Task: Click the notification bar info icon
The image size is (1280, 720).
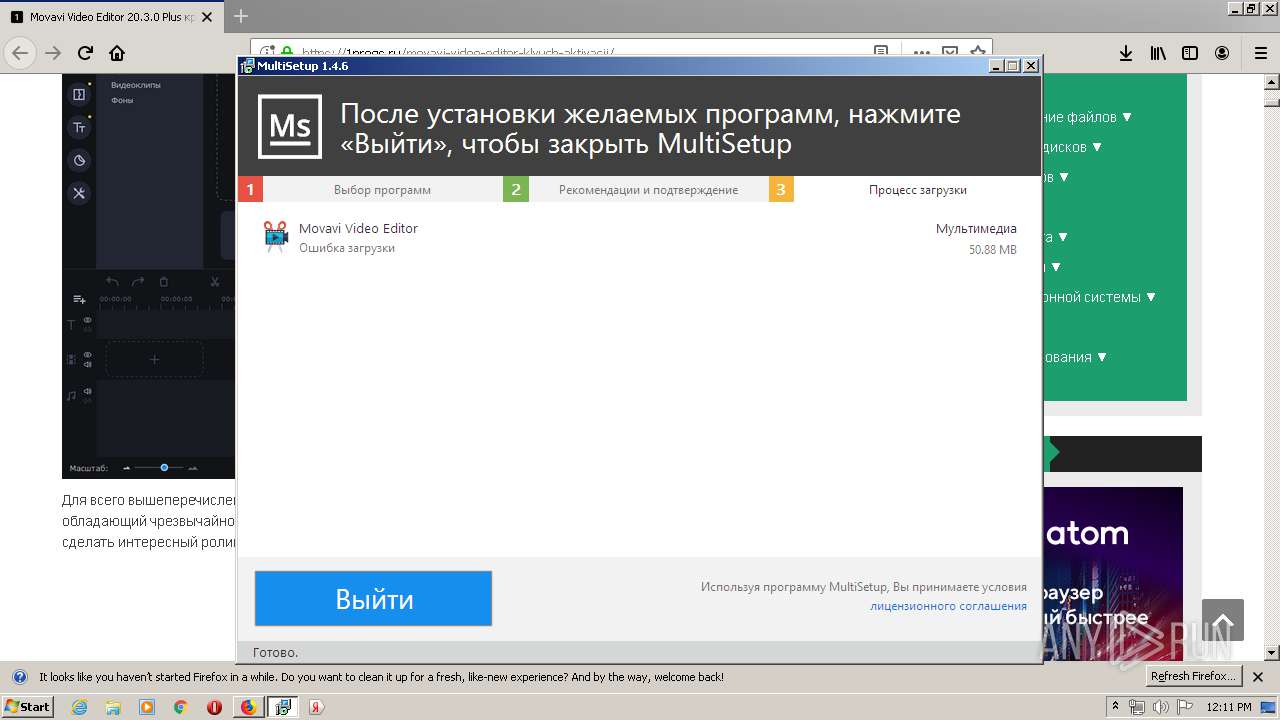Action: (x=19, y=677)
